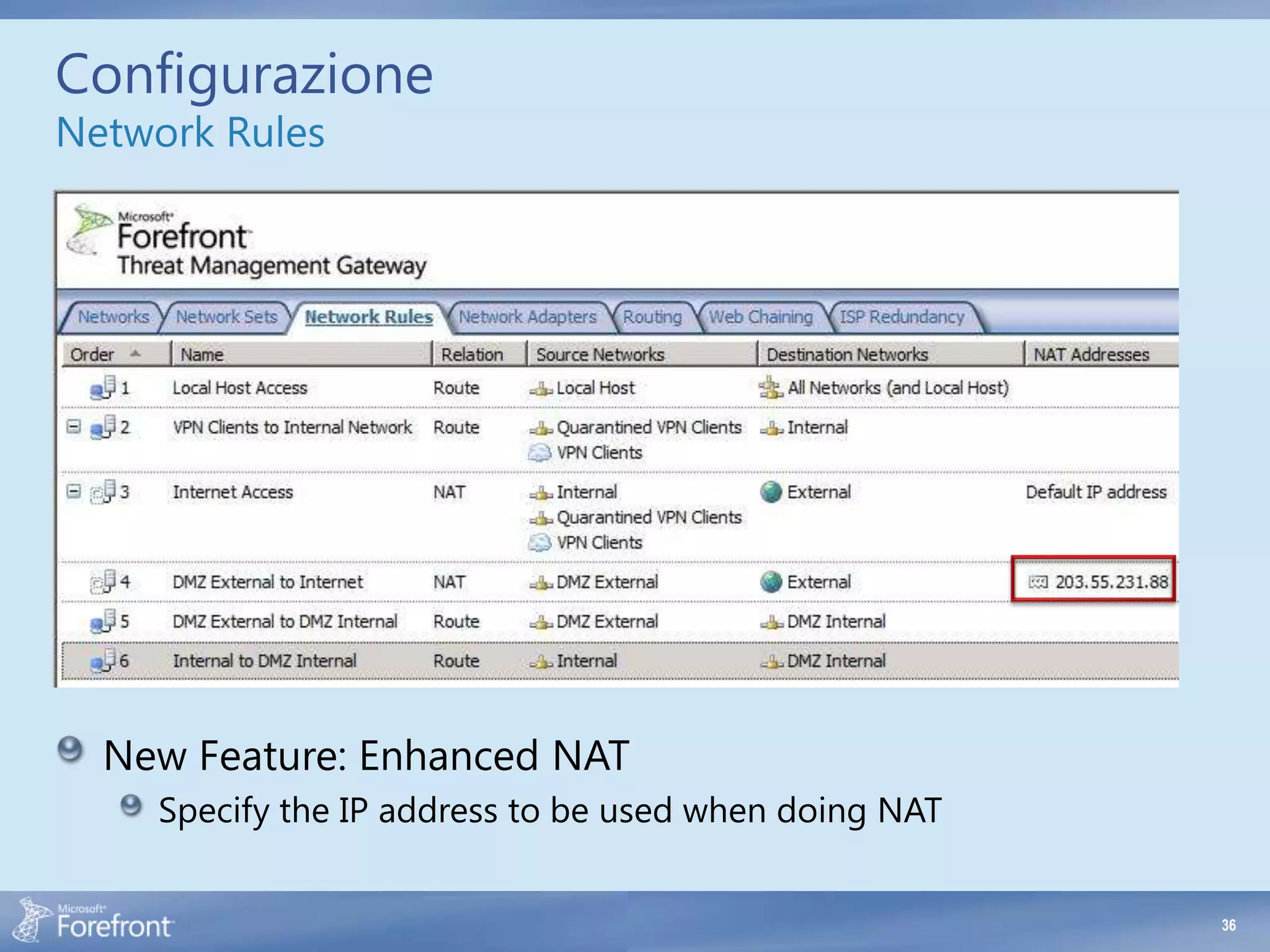Open the Web Chaining tab

pos(761,317)
